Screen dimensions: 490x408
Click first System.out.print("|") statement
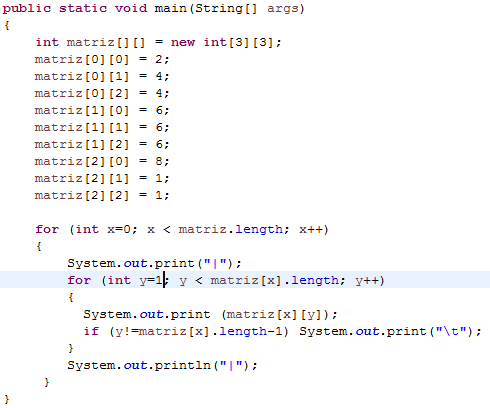pos(154,263)
